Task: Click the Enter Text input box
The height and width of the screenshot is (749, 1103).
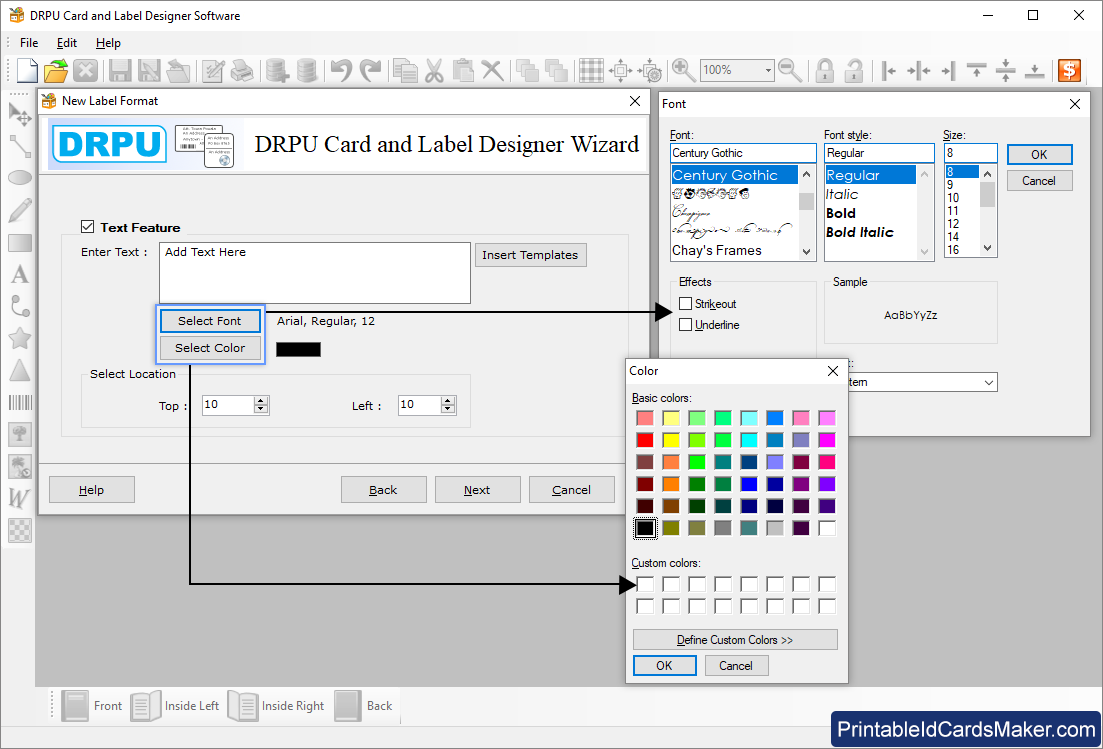Action: pos(314,273)
